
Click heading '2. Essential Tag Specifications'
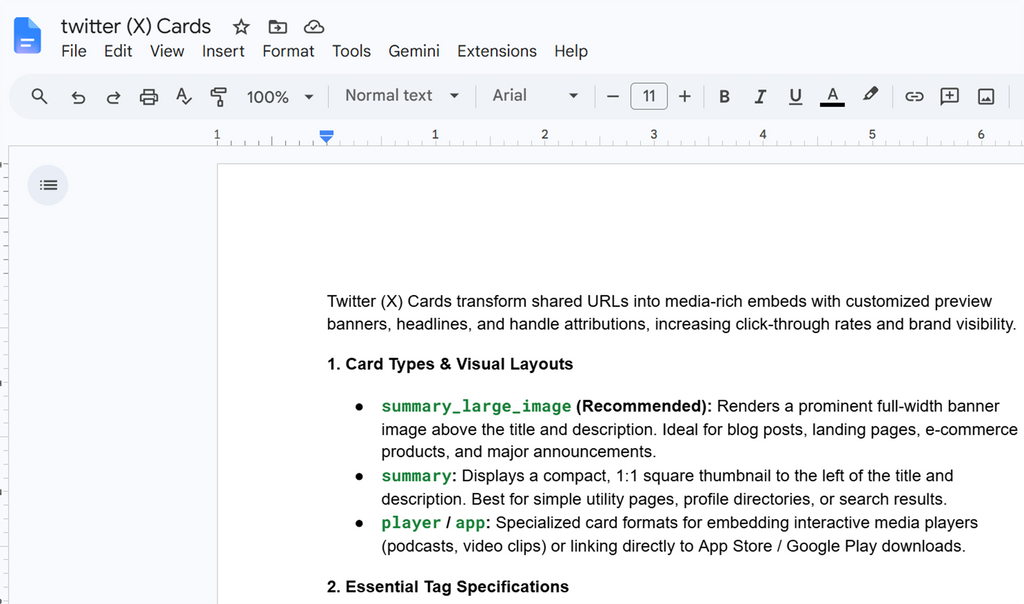(x=448, y=587)
